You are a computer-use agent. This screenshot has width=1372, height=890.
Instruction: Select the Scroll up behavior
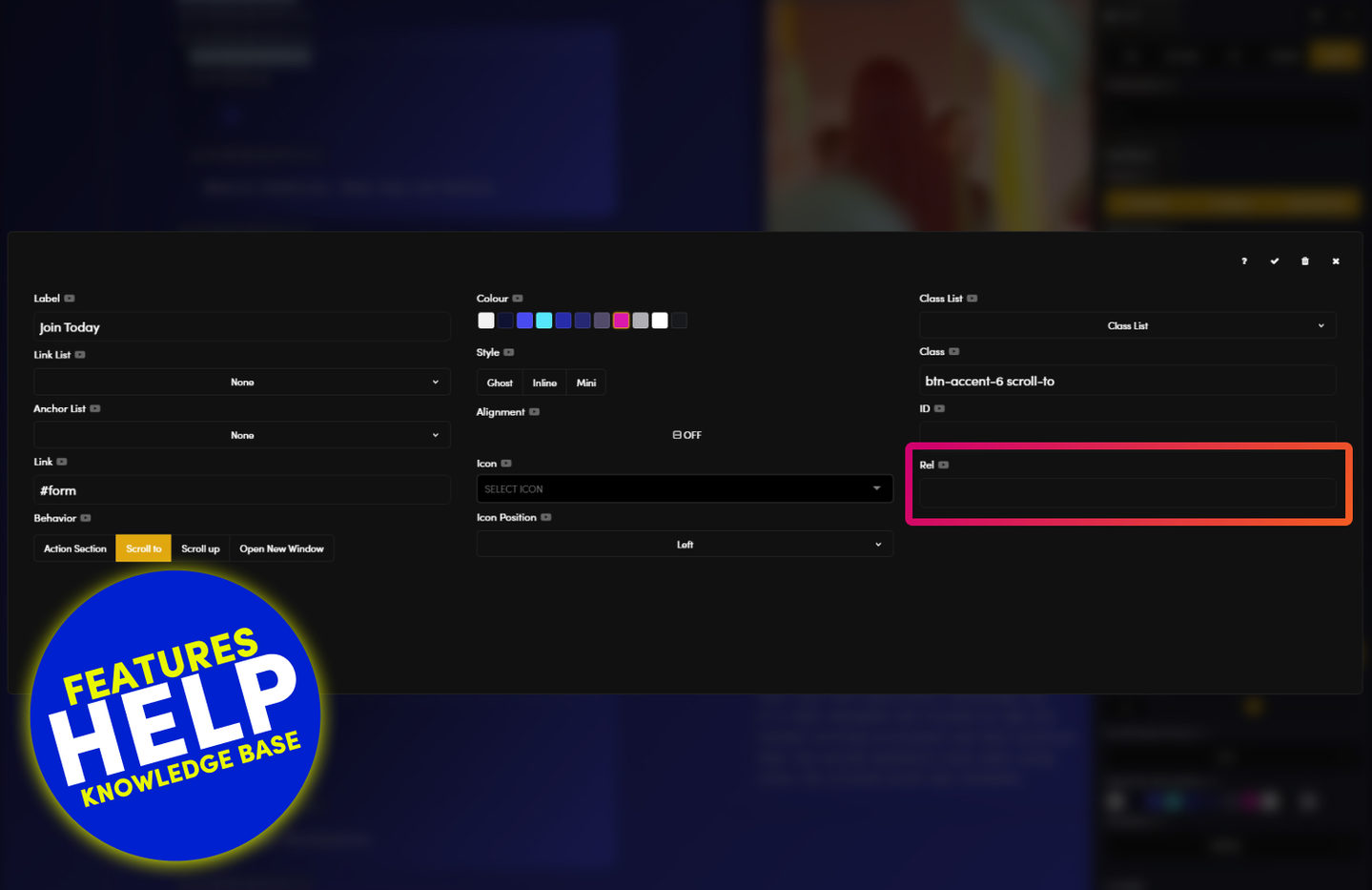tap(200, 549)
